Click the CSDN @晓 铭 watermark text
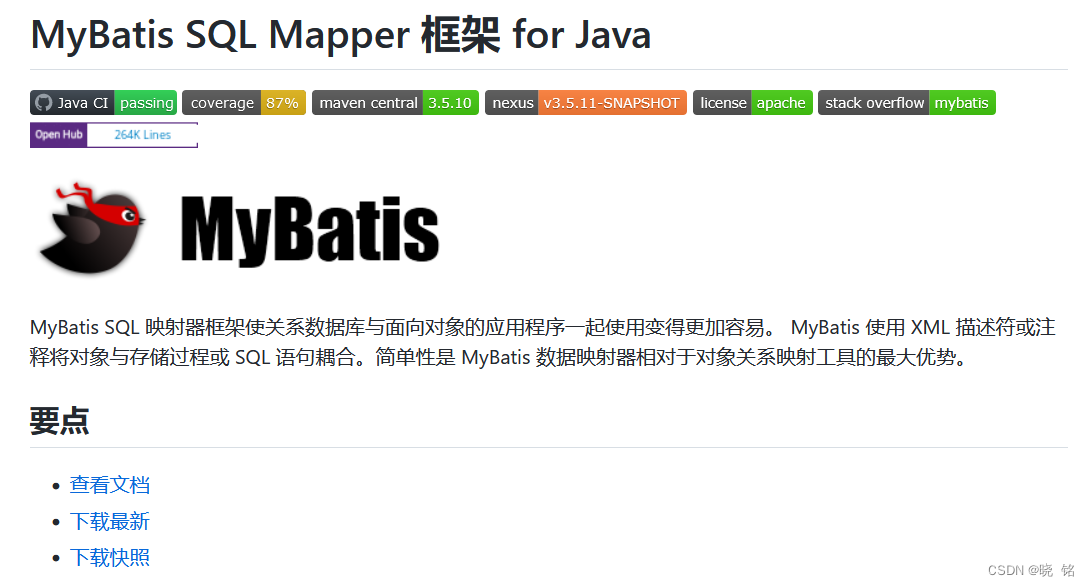The width and height of the screenshot is (1090, 586). (x=1030, y=569)
